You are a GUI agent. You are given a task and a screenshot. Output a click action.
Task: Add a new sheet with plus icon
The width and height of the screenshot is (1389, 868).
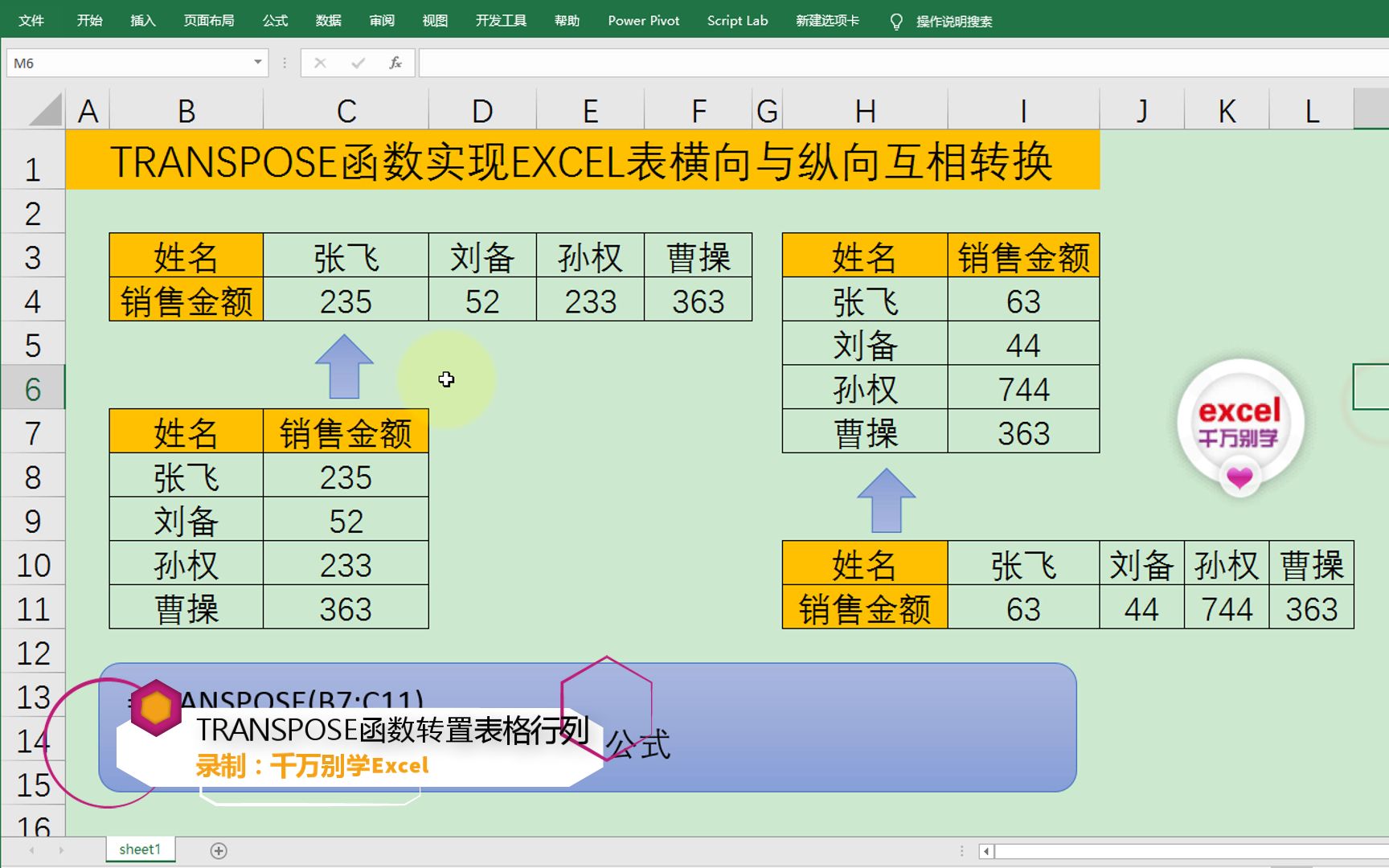pyautogui.click(x=218, y=850)
